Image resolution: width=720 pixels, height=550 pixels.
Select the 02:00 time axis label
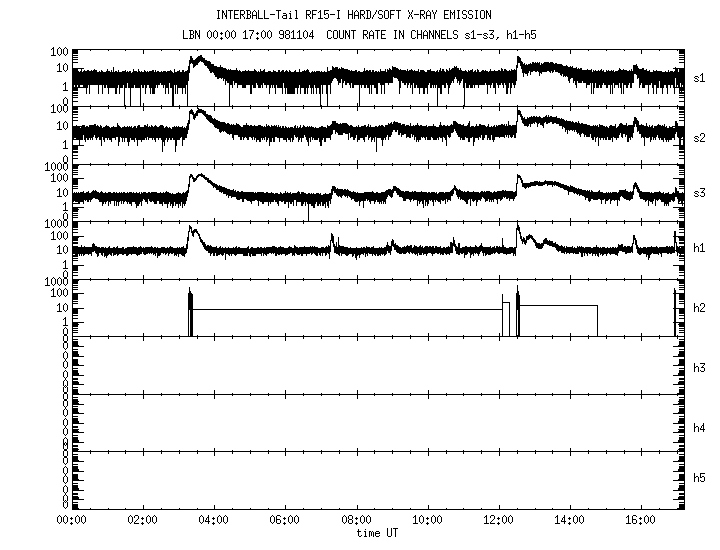[x=142, y=521]
